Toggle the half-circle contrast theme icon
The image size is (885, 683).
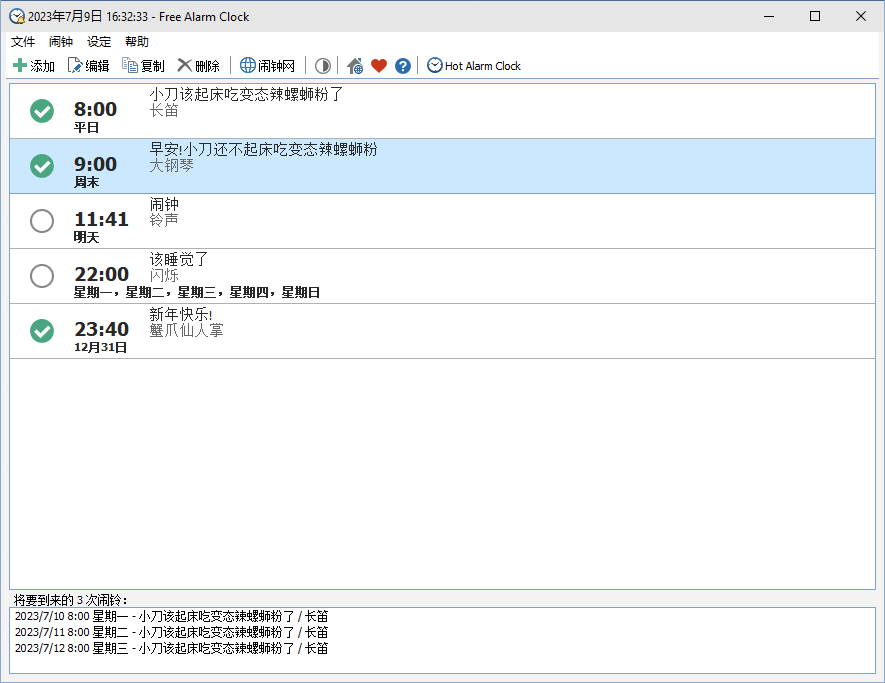pos(323,66)
